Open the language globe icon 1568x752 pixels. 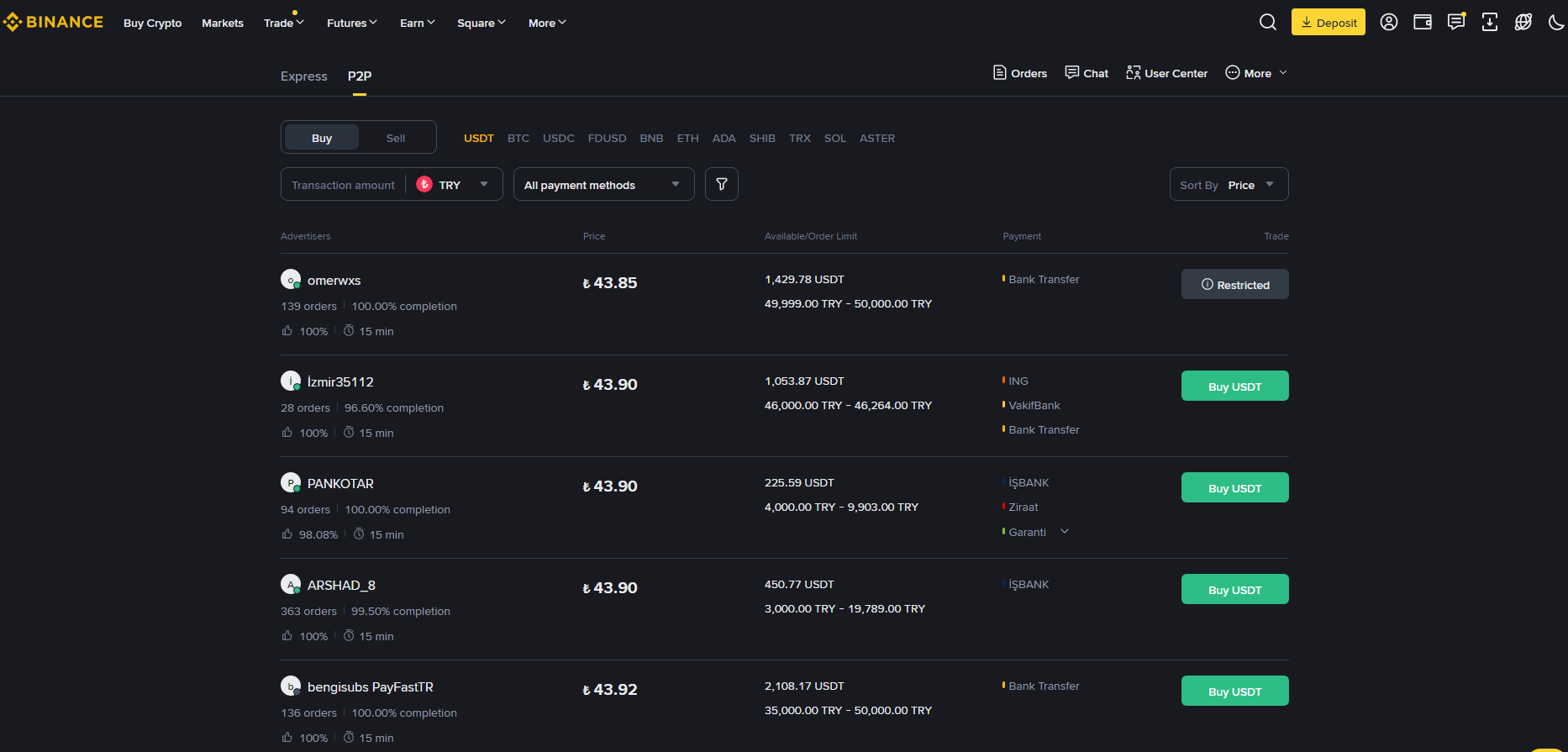(1523, 23)
